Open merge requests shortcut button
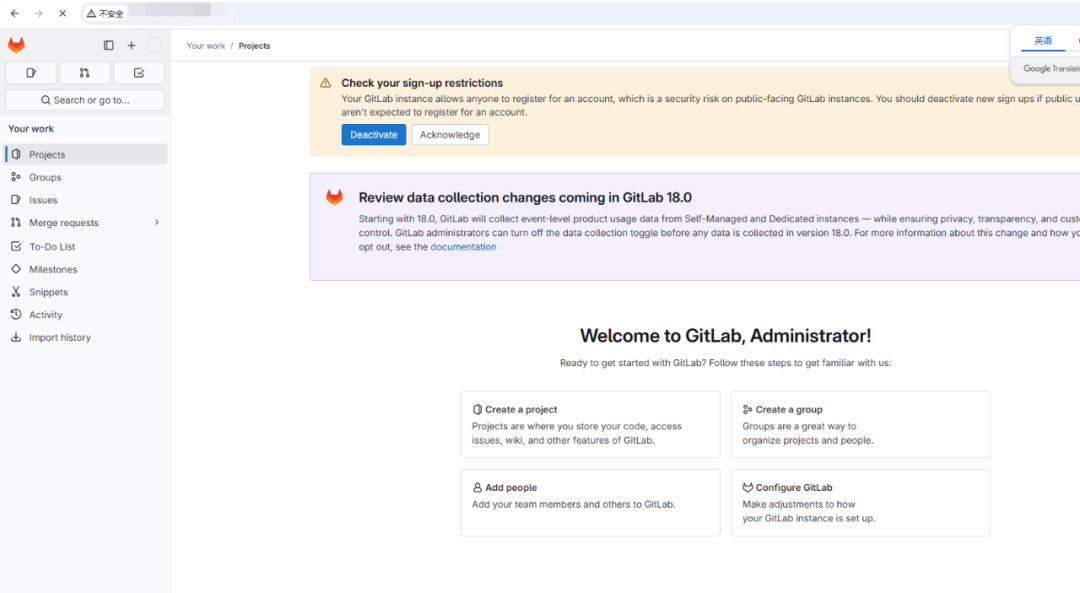Viewport: 1080px width, 593px height. pos(85,73)
